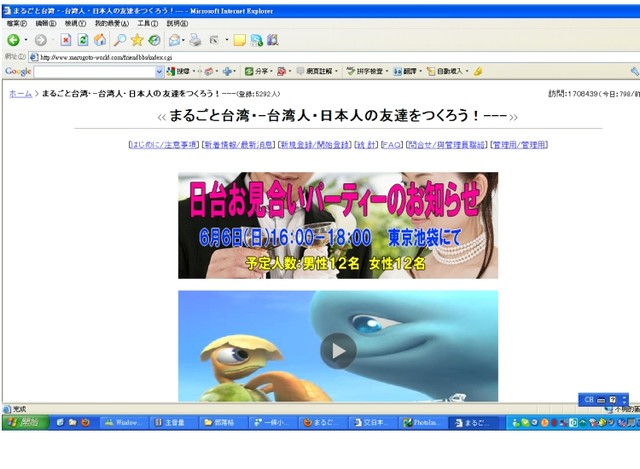Screen dimensions: 640x469
Task: Click the CH language bar indicator
Action: (x=589, y=400)
